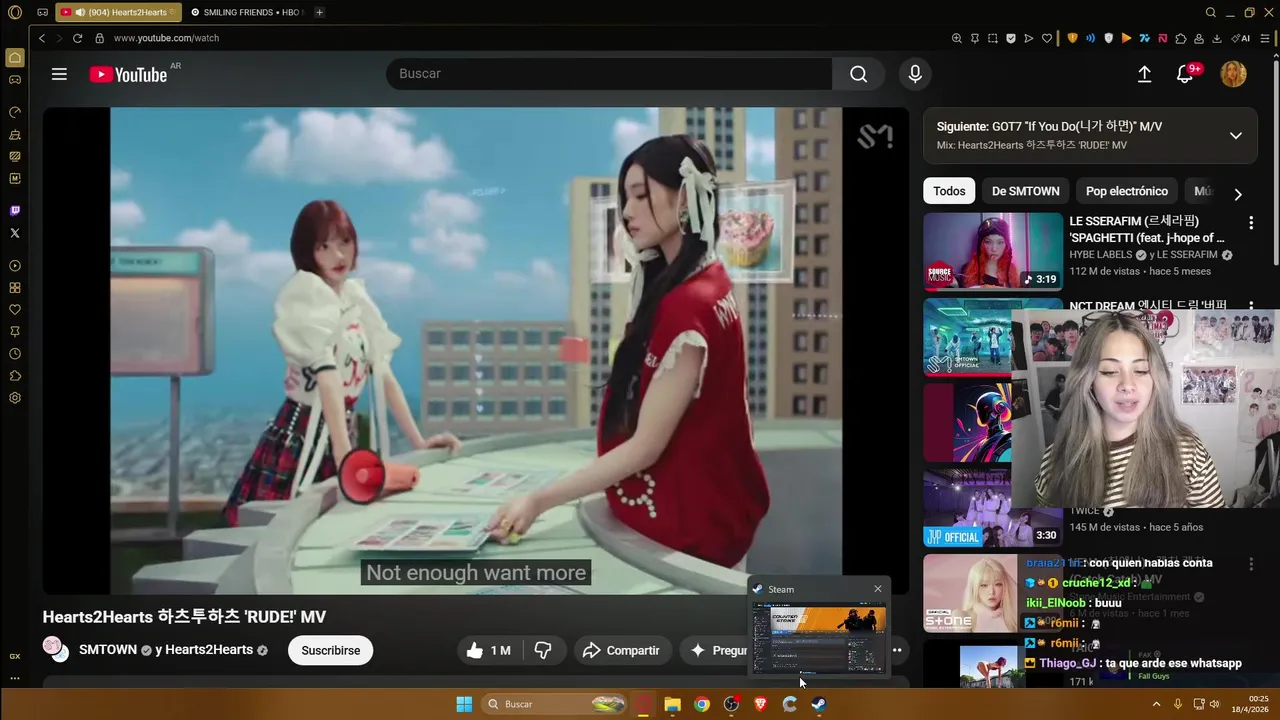Click the Steam window preview thumbnail
The height and width of the screenshot is (720, 1280).
tap(819, 638)
